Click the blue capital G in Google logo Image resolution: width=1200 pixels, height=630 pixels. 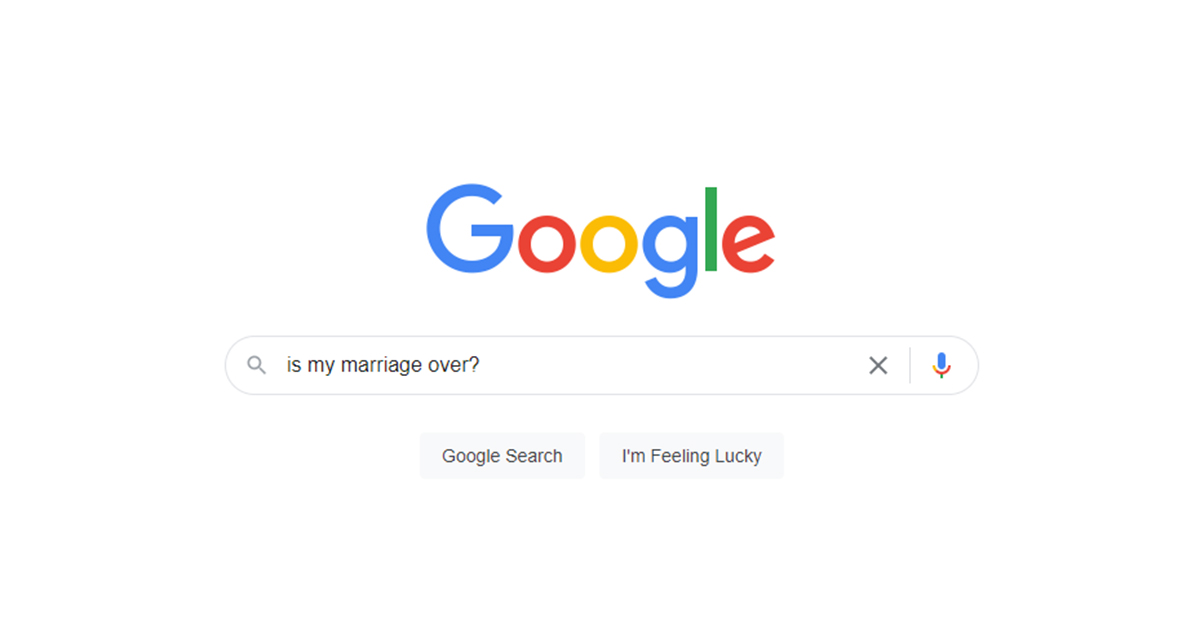(469, 229)
